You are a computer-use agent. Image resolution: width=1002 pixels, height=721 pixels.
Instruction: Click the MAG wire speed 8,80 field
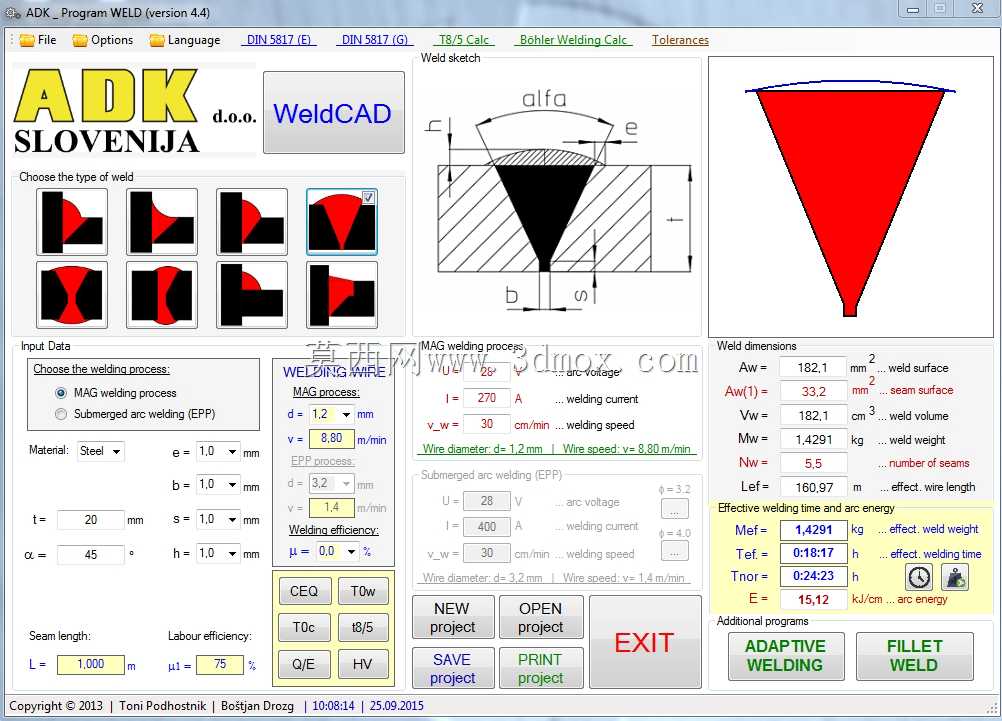point(331,438)
